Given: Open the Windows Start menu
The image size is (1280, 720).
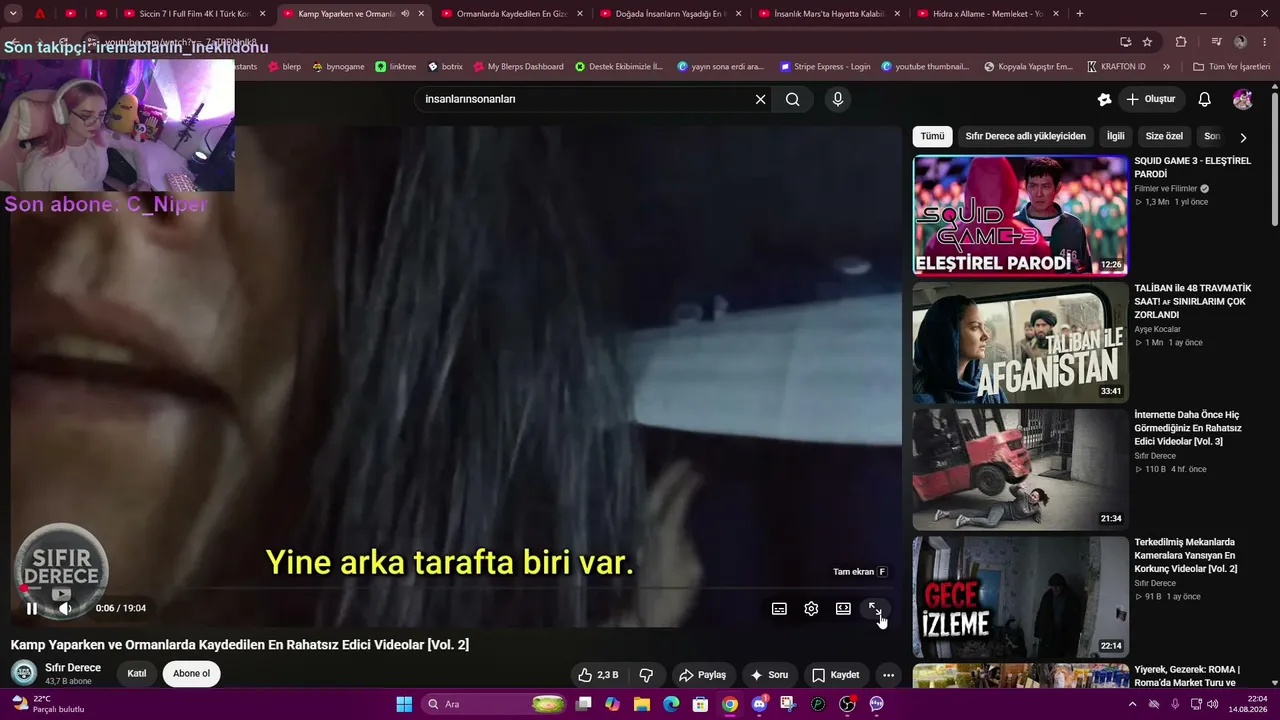Looking at the screenshot, I should point(404,704).
